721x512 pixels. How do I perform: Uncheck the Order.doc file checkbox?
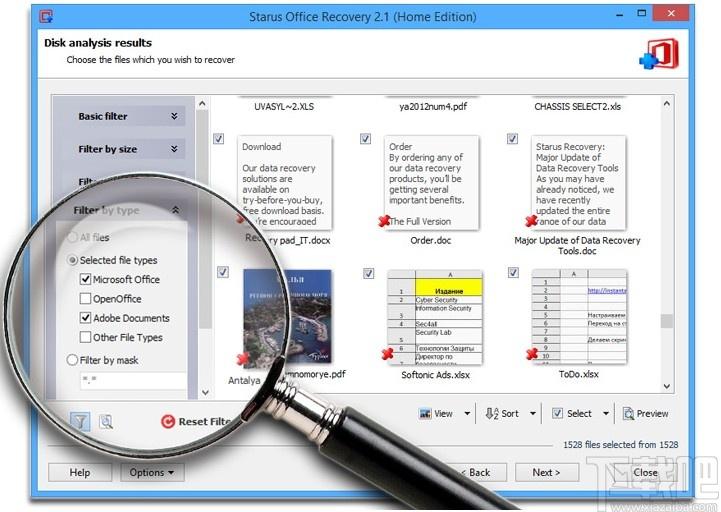[365, 138]
